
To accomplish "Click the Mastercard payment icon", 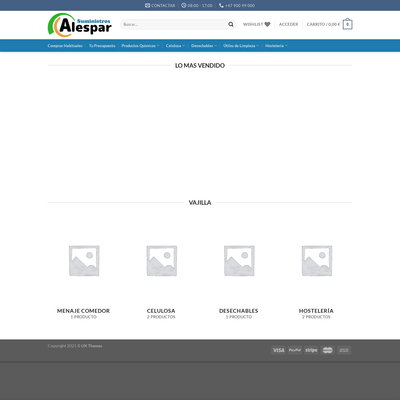I will [327, 350].
